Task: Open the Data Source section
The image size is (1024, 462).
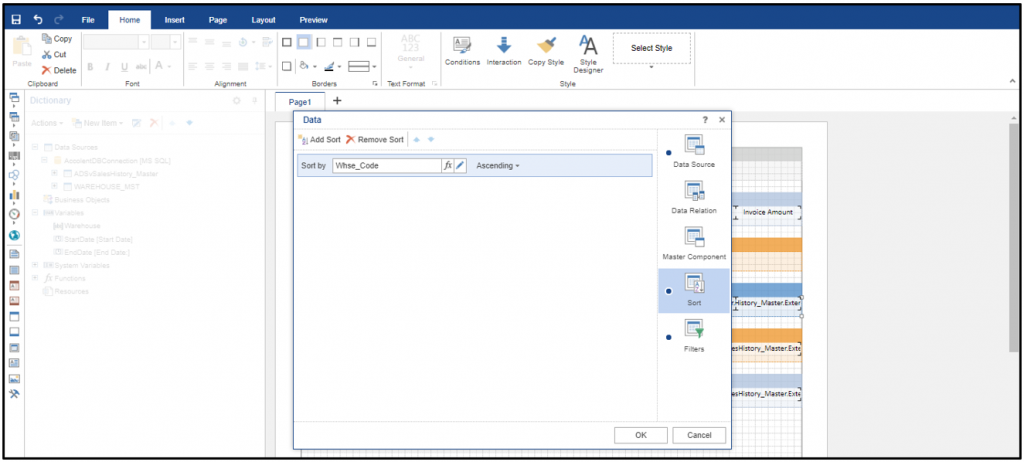Action: tap(694, 152)
